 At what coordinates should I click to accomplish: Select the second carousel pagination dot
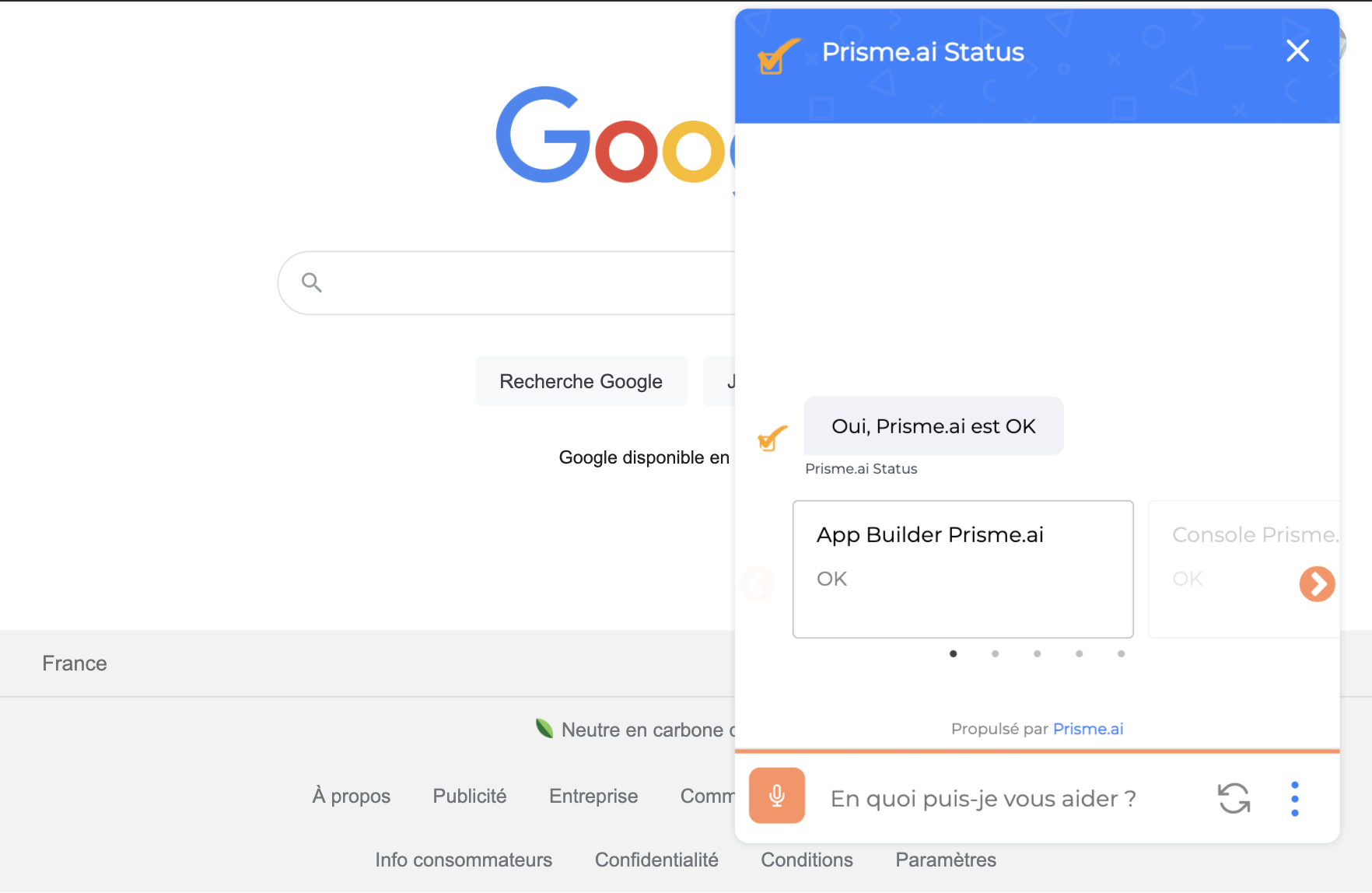pos(995,653)
